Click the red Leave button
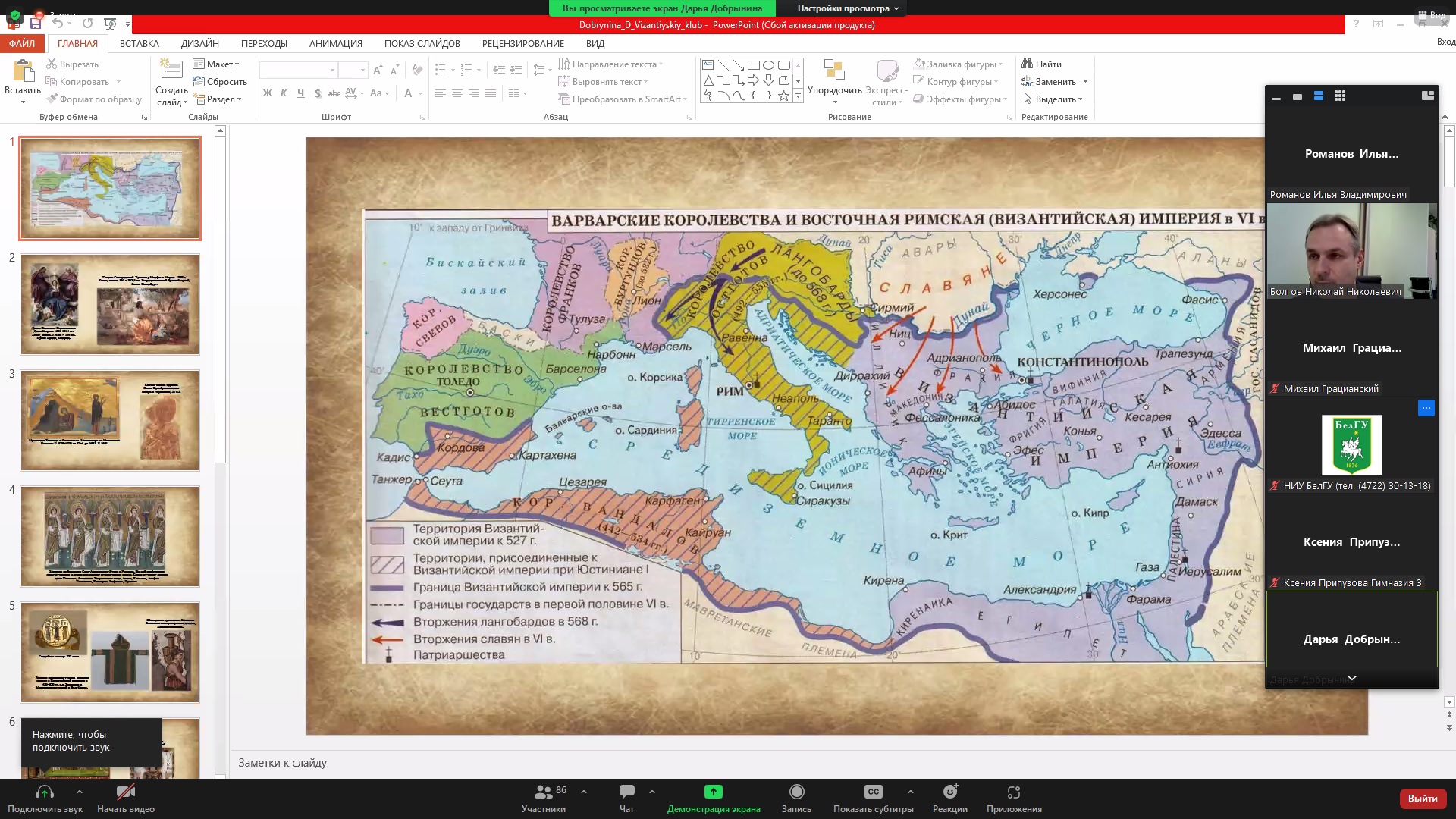 click(x=1422, y=798)
